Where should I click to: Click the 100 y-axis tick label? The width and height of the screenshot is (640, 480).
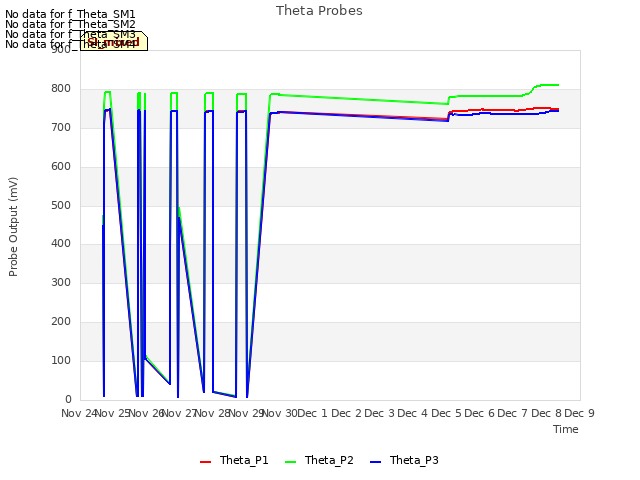tap(61, 360)
